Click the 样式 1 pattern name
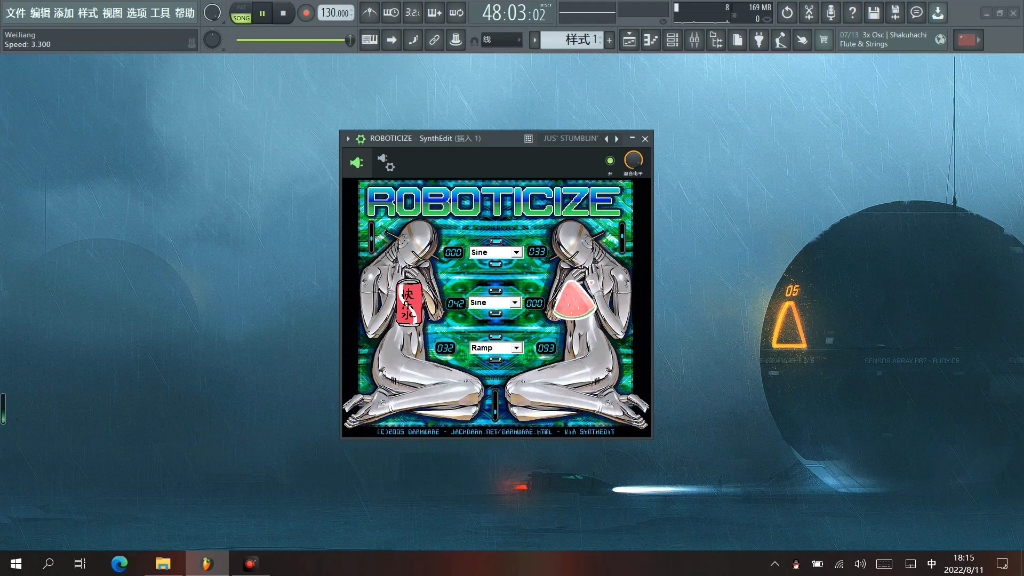 pos(572,40)
